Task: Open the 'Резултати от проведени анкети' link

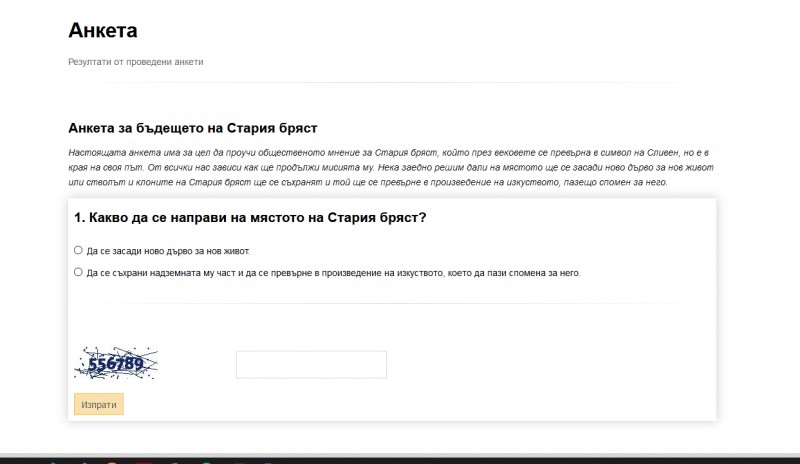Action: tap(135, 62)
